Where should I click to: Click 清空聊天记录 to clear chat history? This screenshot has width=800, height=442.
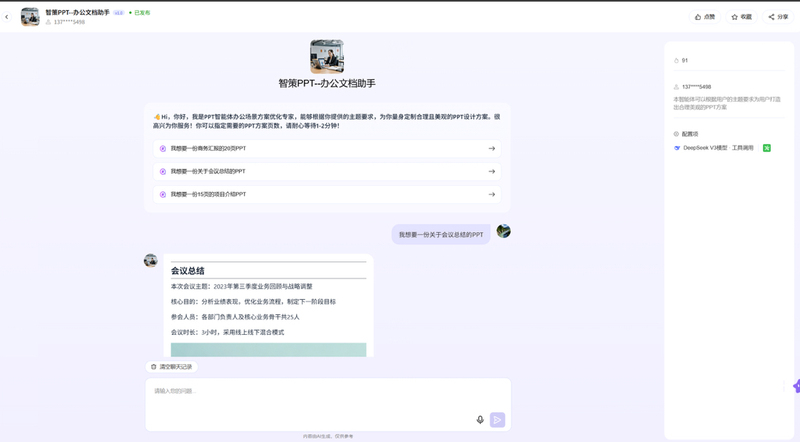coord(171,366)
